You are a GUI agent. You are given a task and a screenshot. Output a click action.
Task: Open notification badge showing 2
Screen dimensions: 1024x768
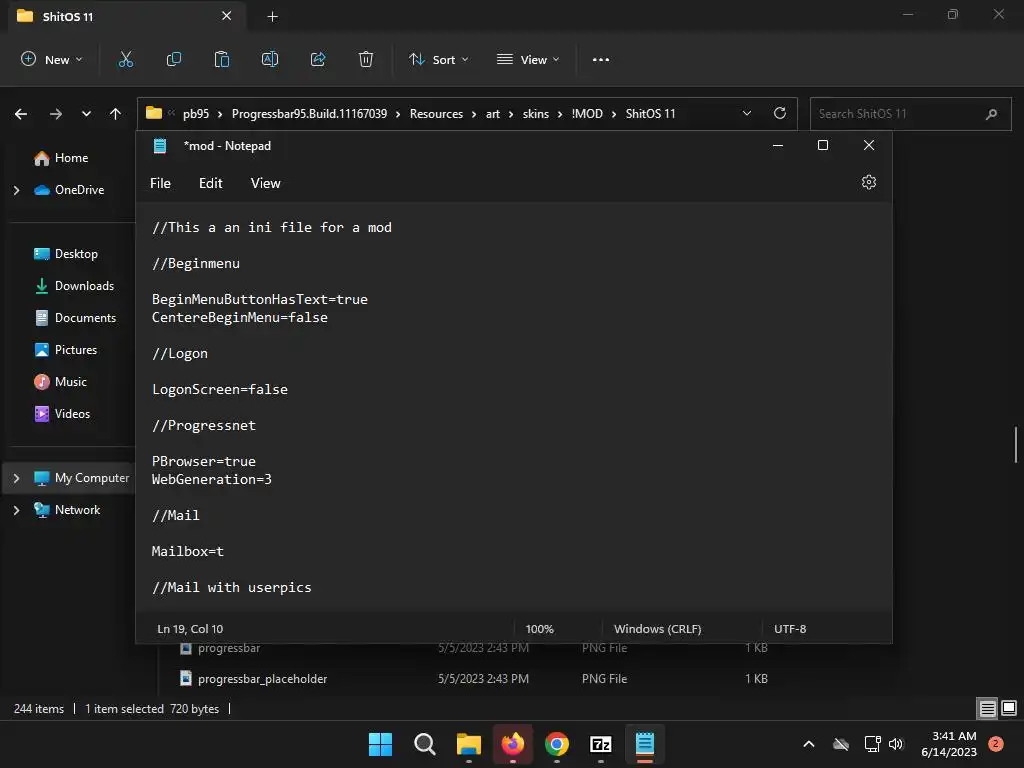[995, 744]
